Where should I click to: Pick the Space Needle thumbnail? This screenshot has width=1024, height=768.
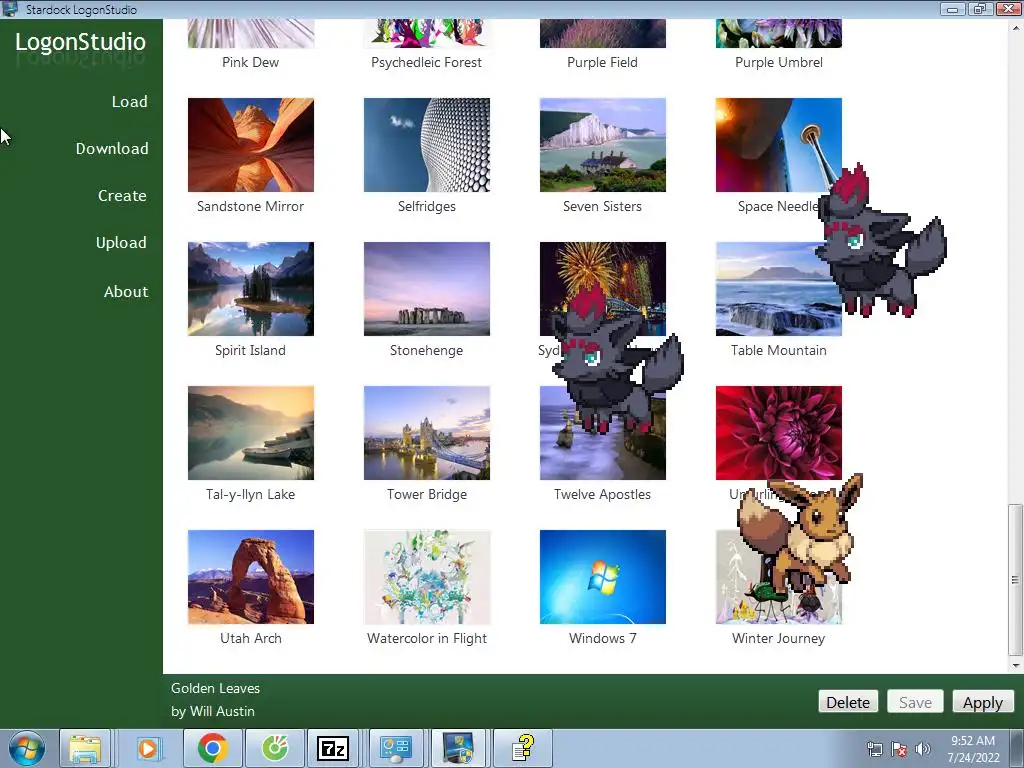(x=778, y=145)
